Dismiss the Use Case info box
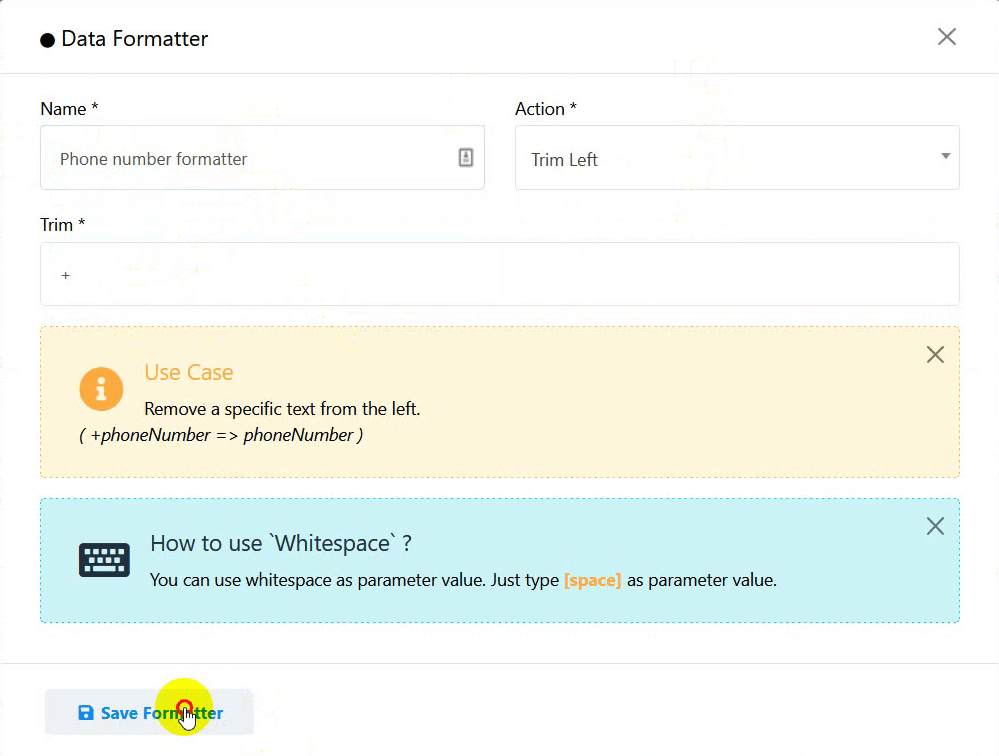This screenshot has height=756, width=999. 935,355
